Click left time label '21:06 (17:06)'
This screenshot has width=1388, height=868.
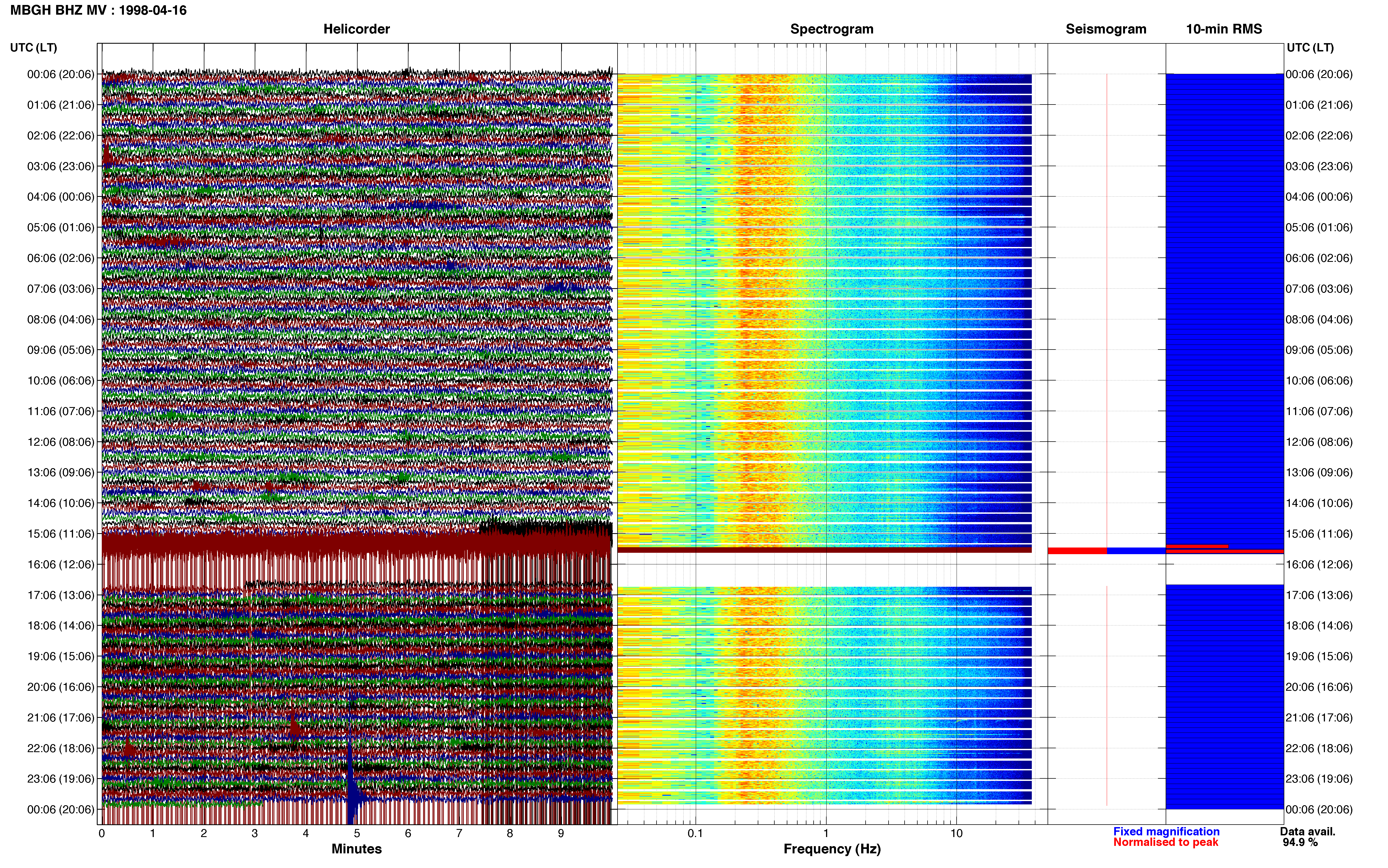[x=60, y=718]
